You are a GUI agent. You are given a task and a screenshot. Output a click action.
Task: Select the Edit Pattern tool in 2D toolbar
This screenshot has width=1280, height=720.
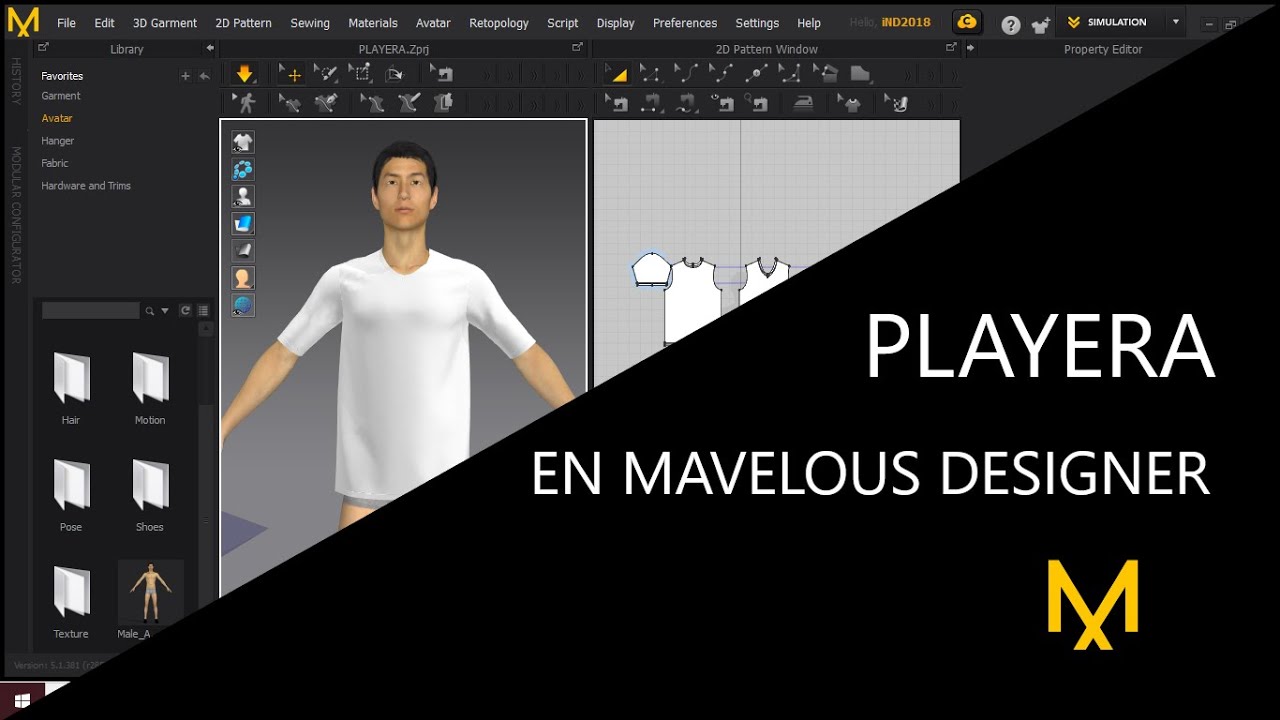coord(651,73)
